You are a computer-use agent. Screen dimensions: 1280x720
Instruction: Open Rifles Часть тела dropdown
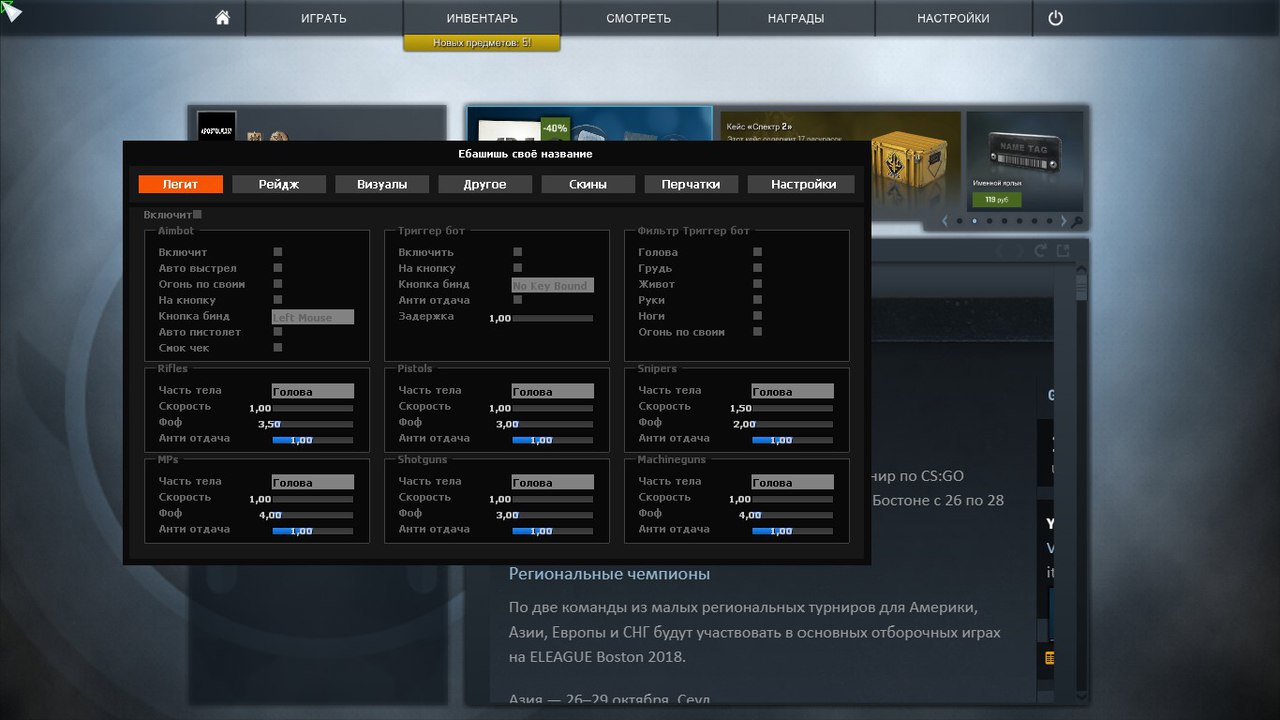click(x=313, y=391)
